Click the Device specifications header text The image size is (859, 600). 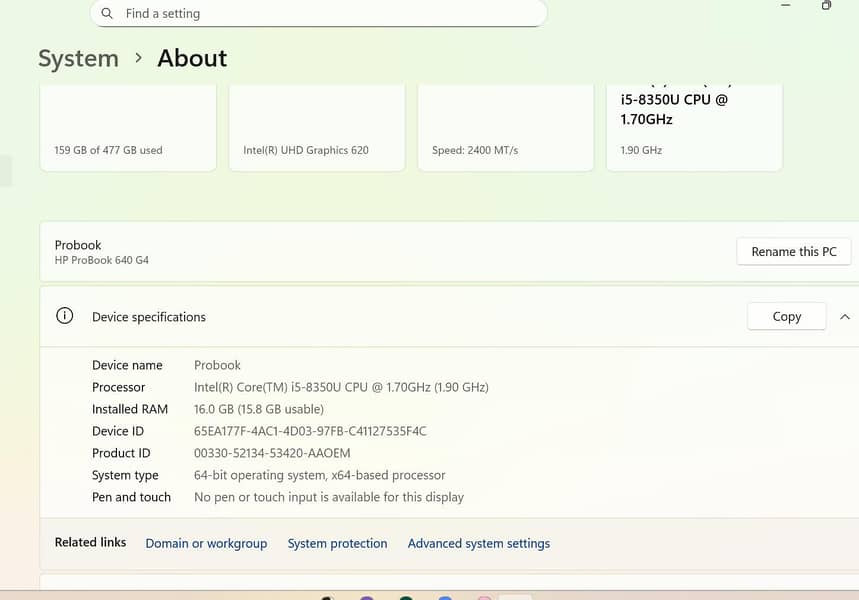click(148, 317)
